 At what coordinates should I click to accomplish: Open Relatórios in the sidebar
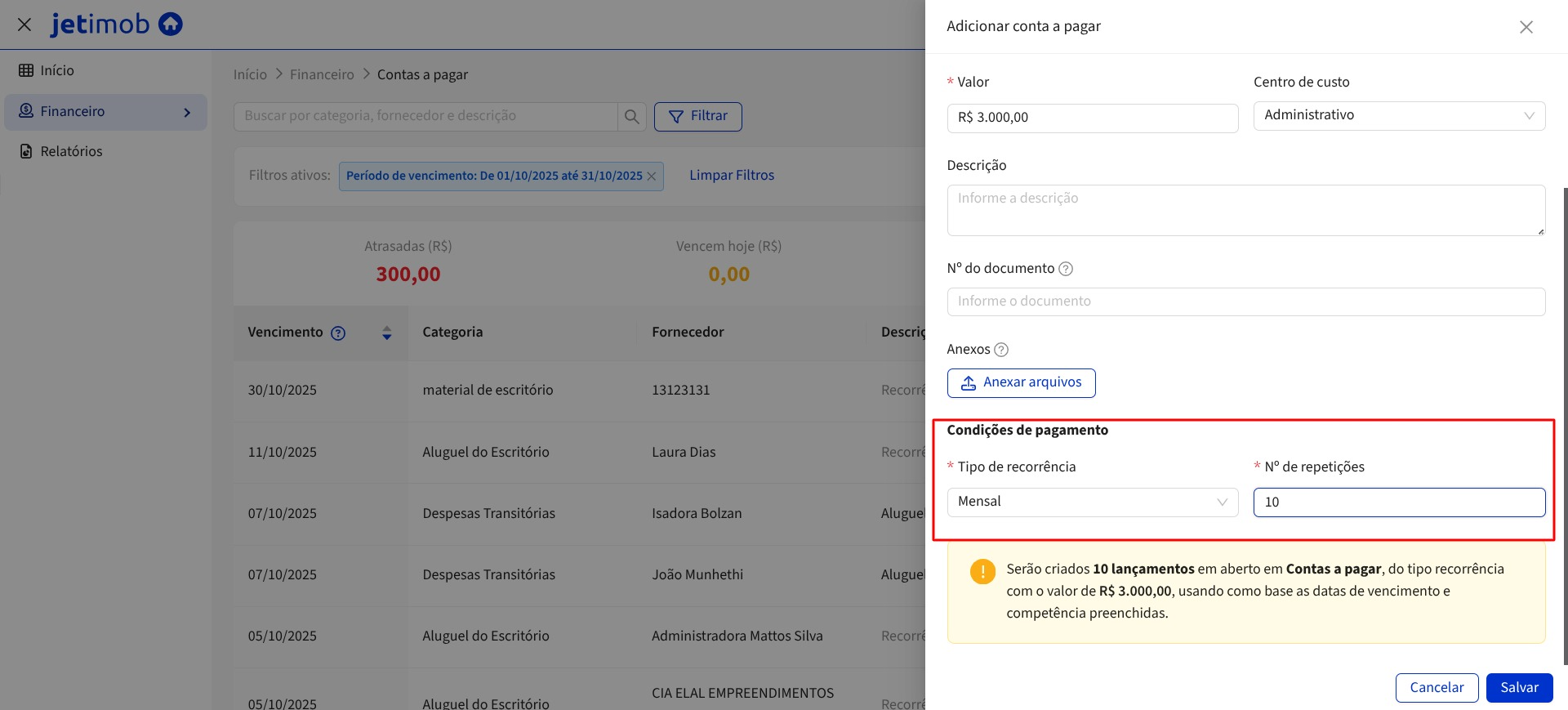(71, 152)
